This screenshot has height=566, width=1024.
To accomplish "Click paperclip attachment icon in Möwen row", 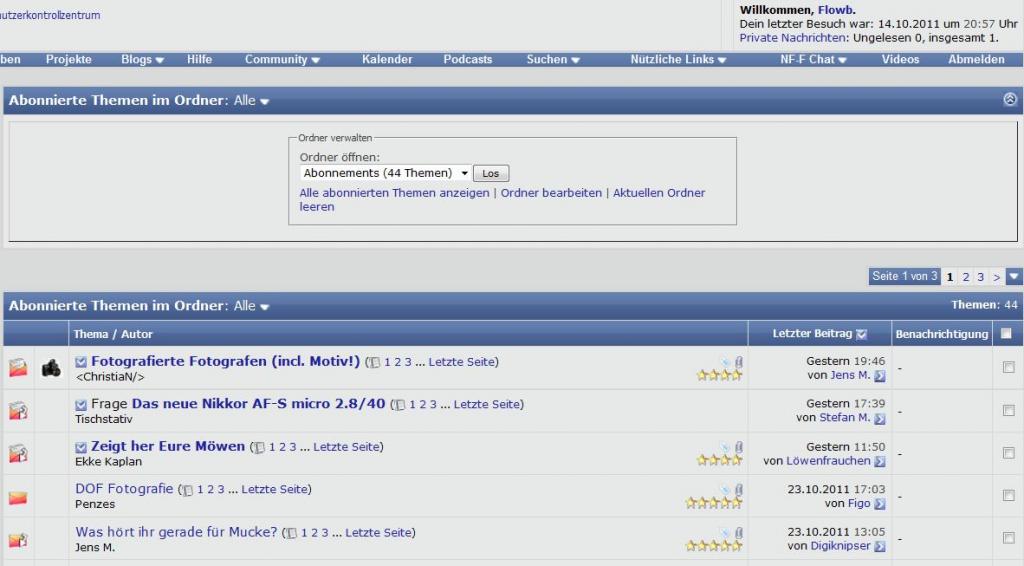I will pos(739,447).
